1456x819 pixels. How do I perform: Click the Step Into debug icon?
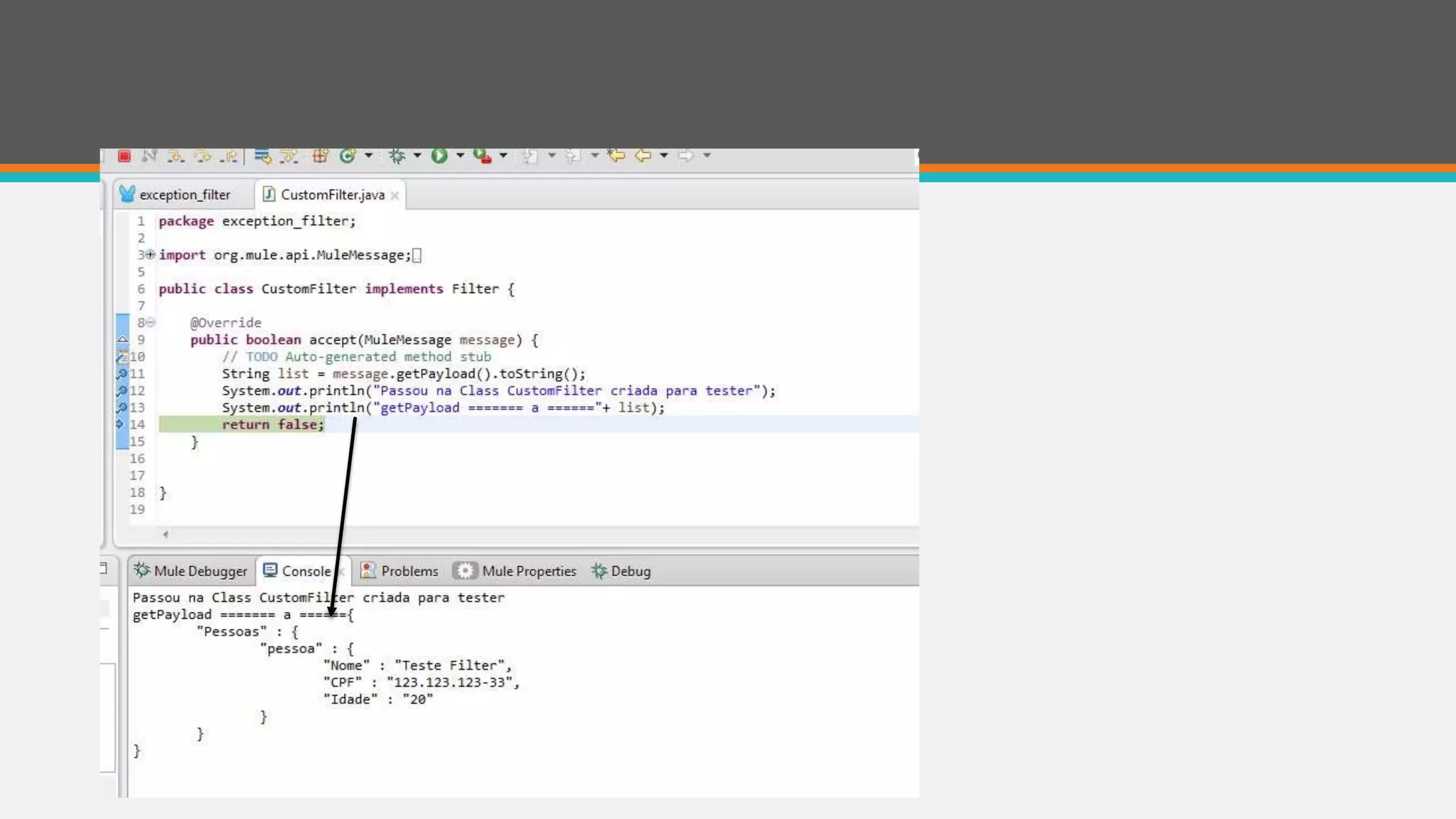[175, 156]
